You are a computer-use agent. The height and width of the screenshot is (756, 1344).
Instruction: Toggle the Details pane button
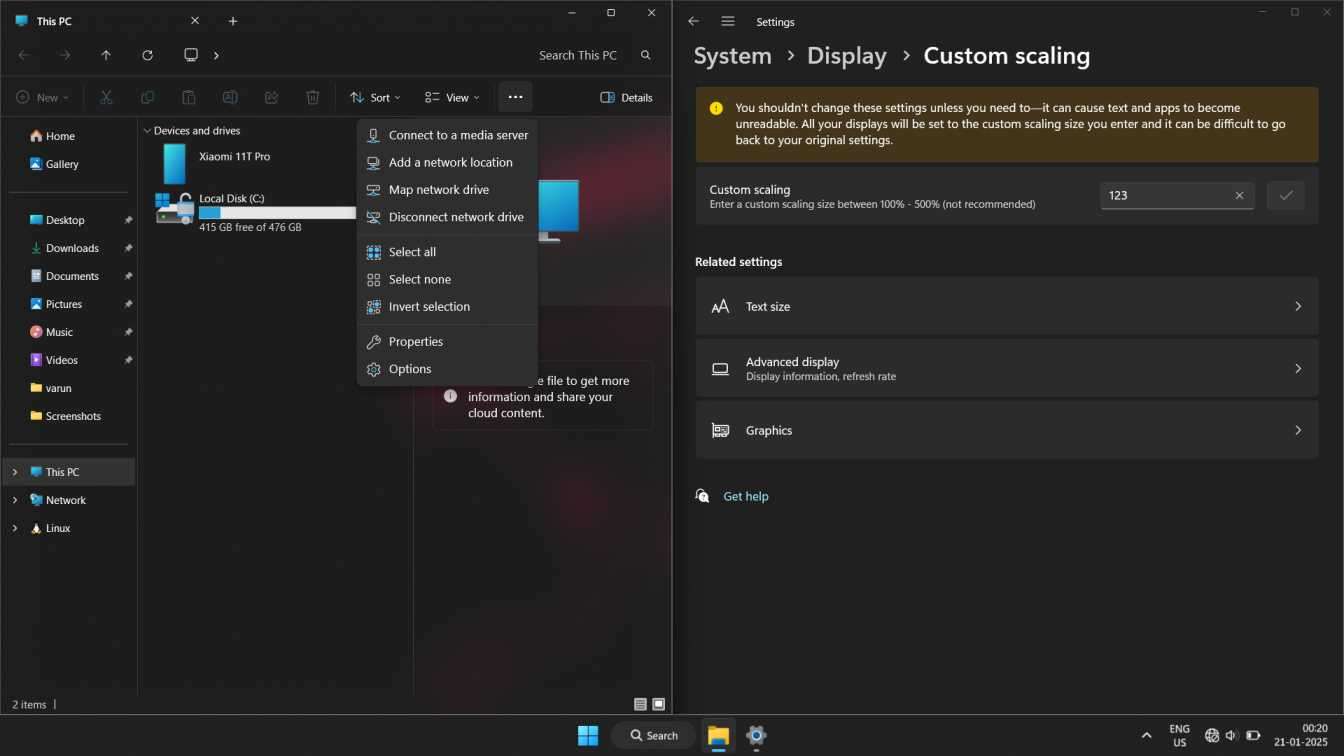626,97
